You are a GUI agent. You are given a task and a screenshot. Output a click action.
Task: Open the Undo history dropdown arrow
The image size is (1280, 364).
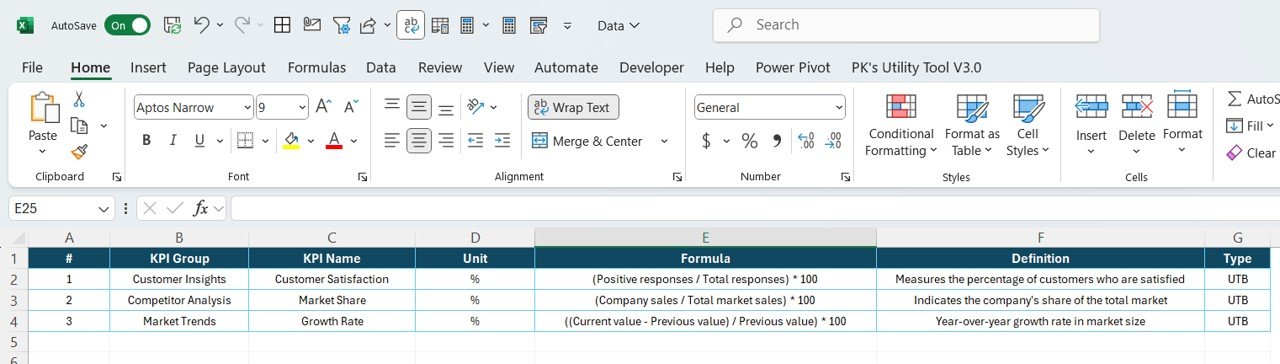pos(220,25)
